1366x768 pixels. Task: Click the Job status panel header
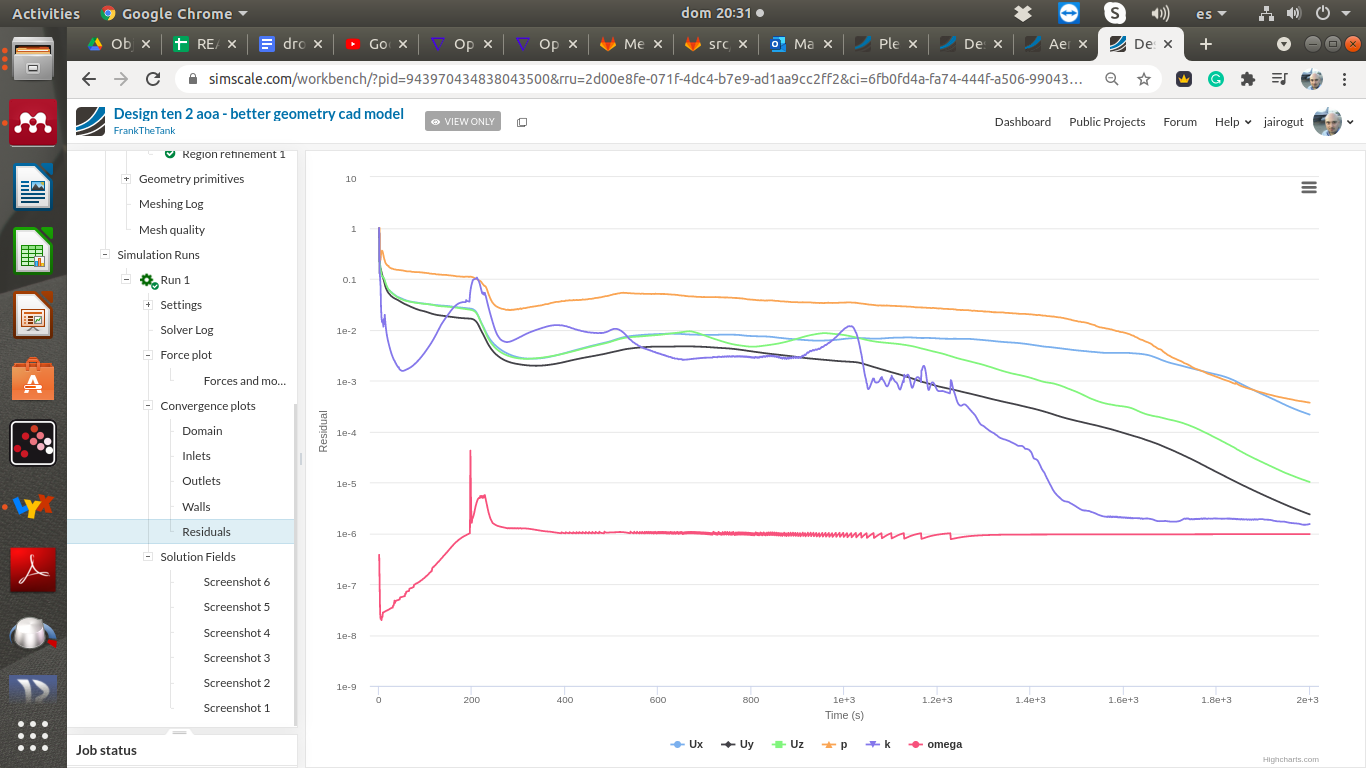point(182,751)
